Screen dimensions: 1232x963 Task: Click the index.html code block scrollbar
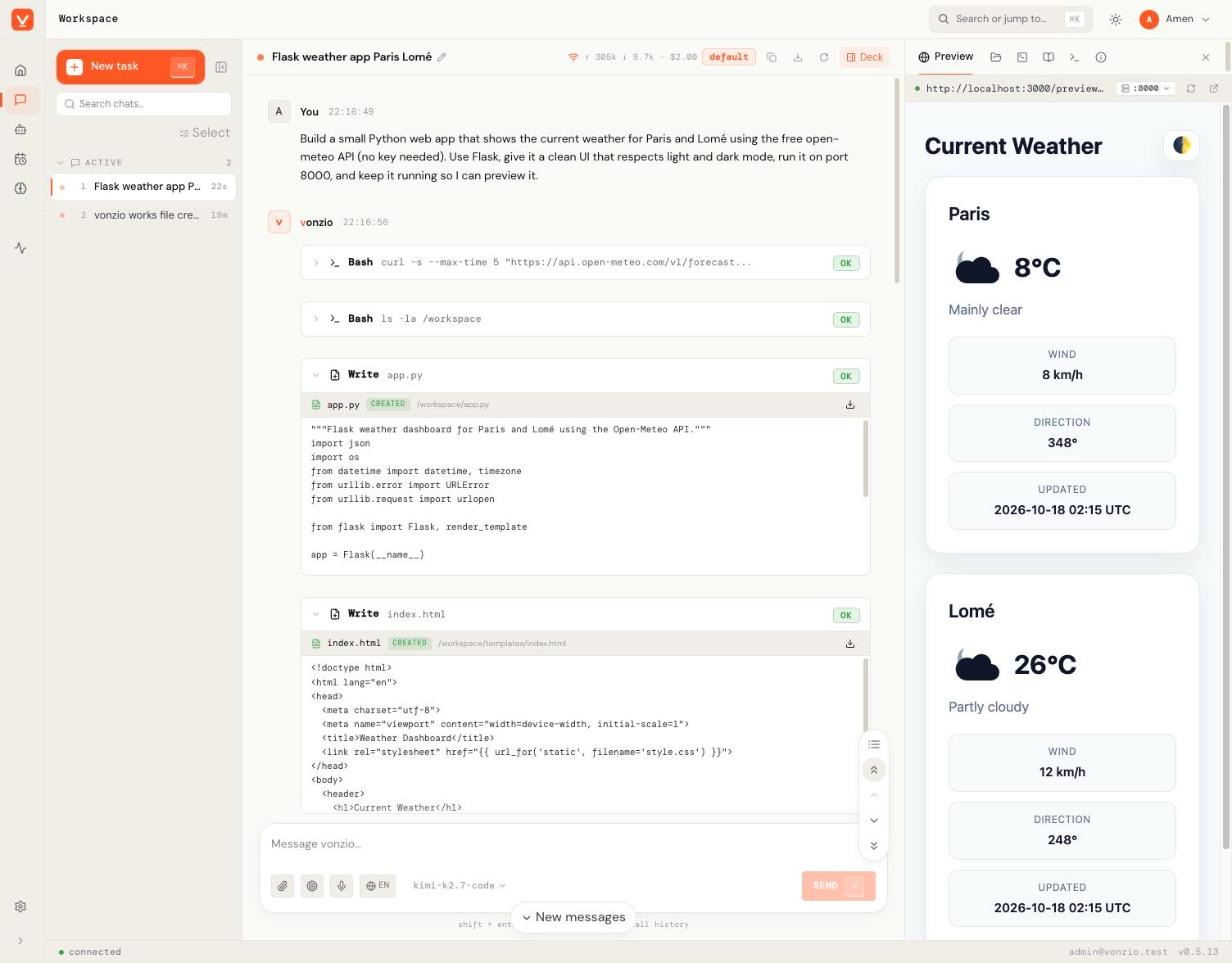coord(865,697)
